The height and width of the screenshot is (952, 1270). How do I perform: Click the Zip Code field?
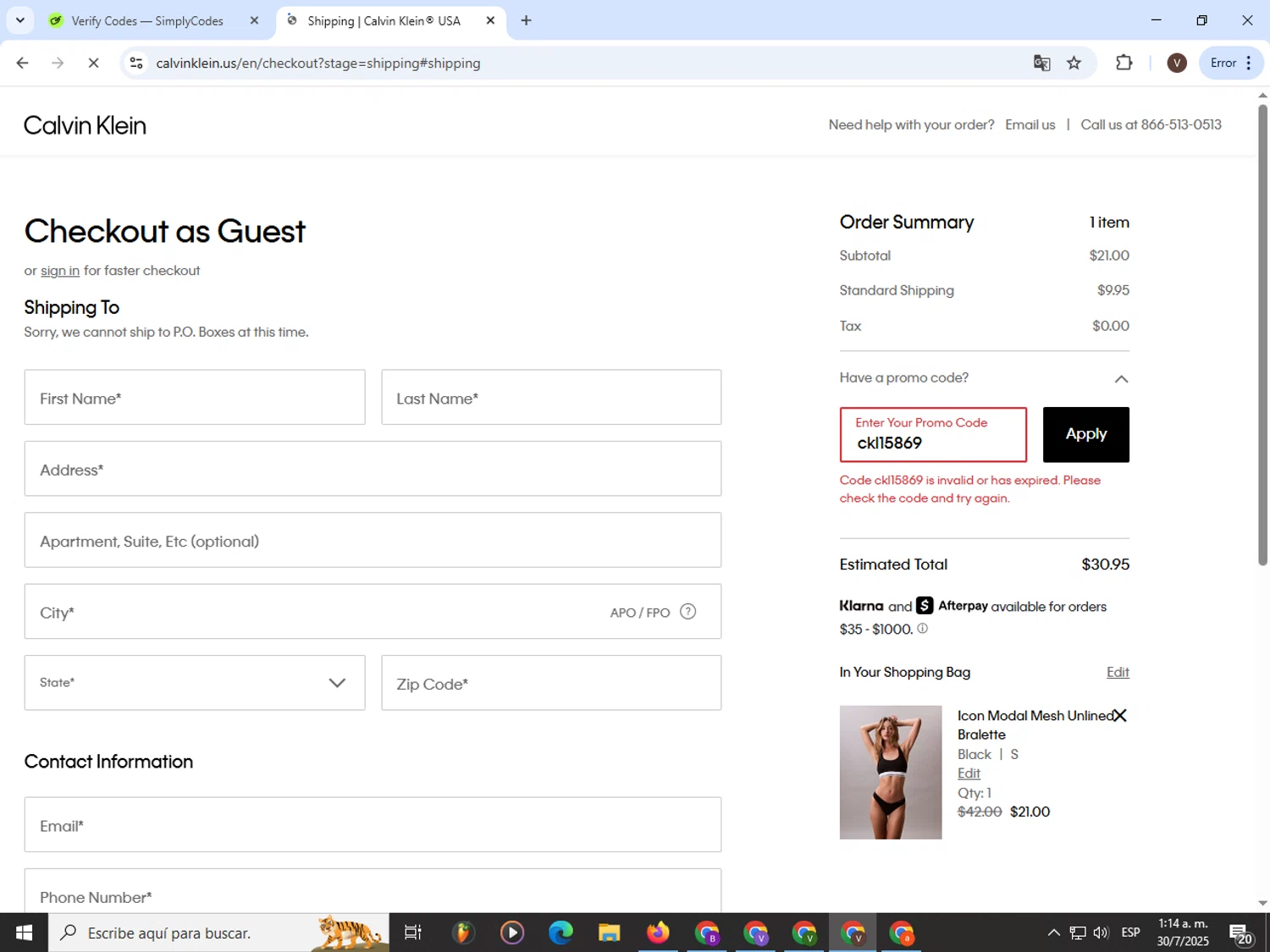click(x=551, y=682)
